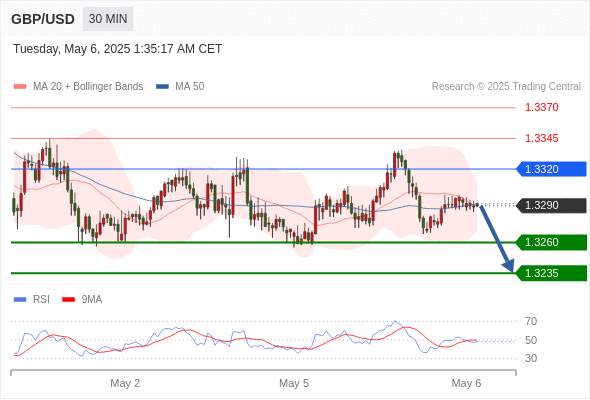Click the 30 MIN timeframe button
590x400 pixels.
108,19
